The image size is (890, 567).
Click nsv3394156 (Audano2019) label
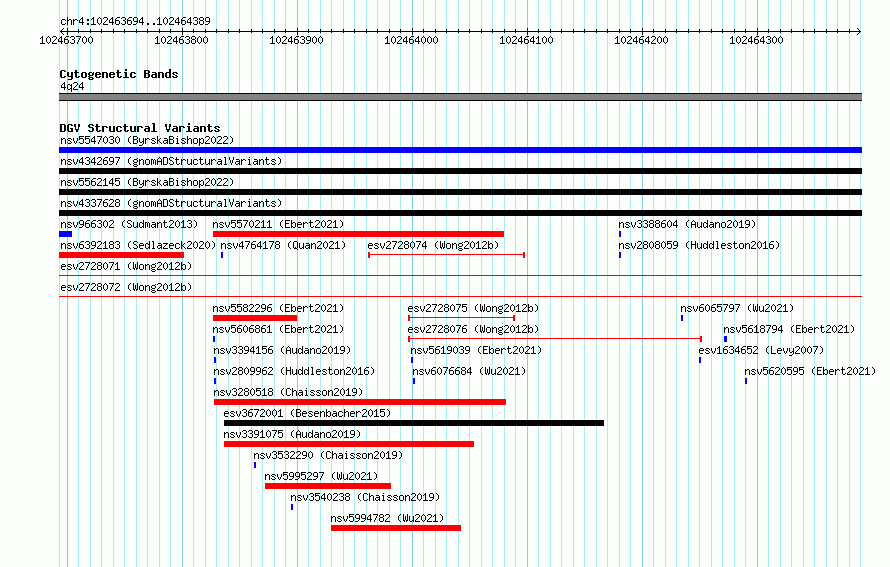[x=282, y=350]
